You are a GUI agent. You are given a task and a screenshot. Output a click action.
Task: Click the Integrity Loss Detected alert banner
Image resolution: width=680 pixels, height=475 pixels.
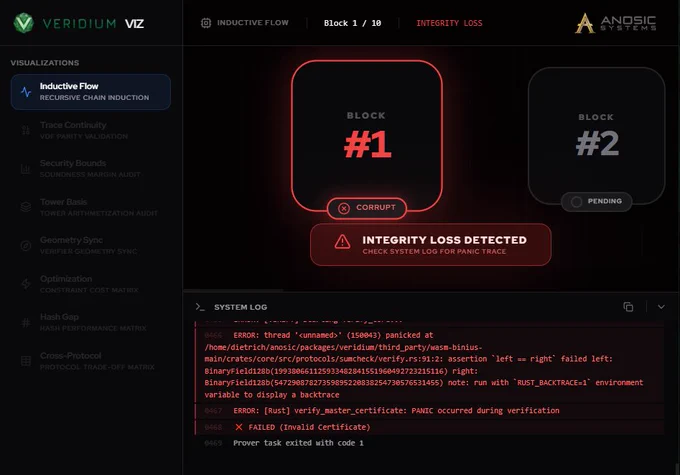click(x=431, y=245)
